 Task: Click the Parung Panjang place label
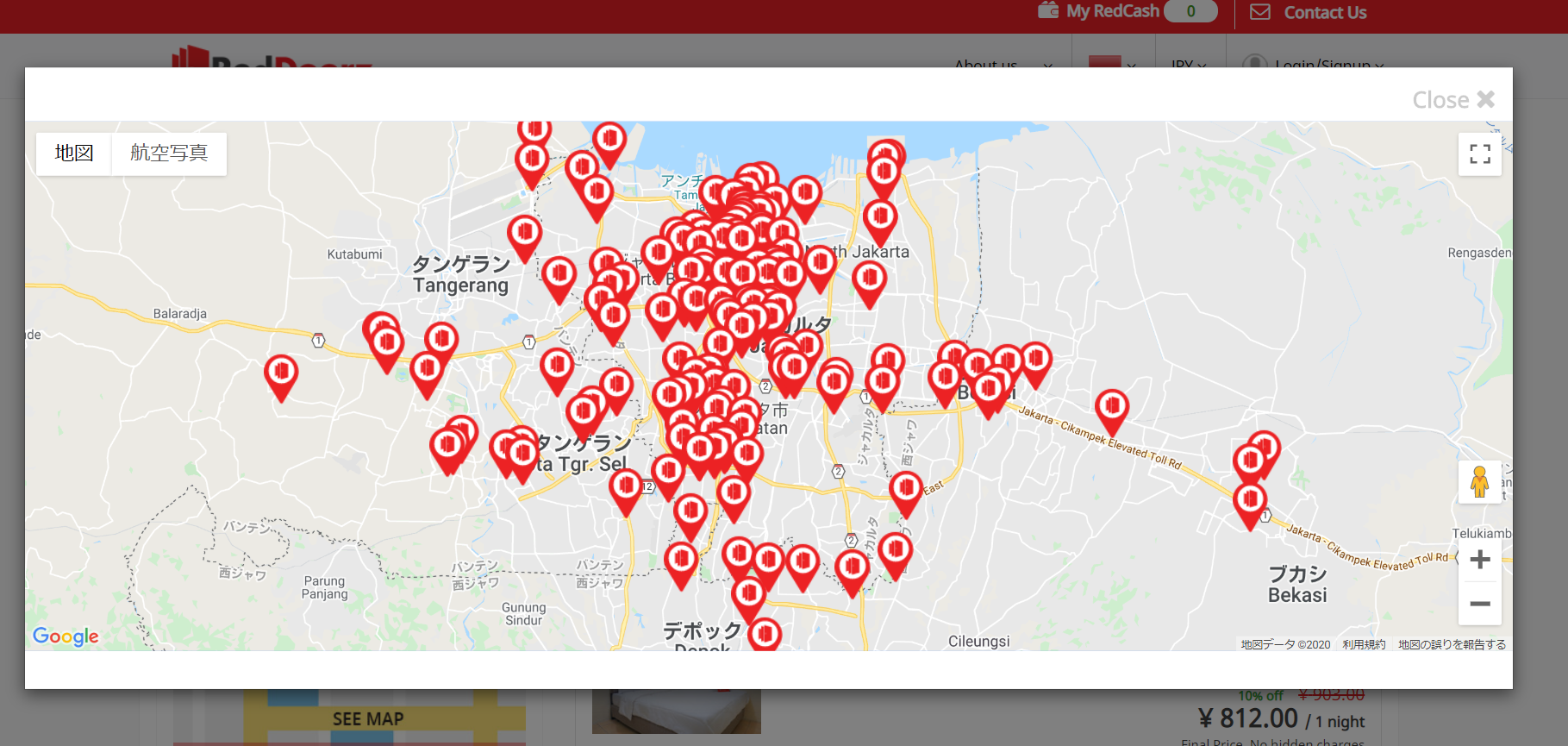[325, 587]
